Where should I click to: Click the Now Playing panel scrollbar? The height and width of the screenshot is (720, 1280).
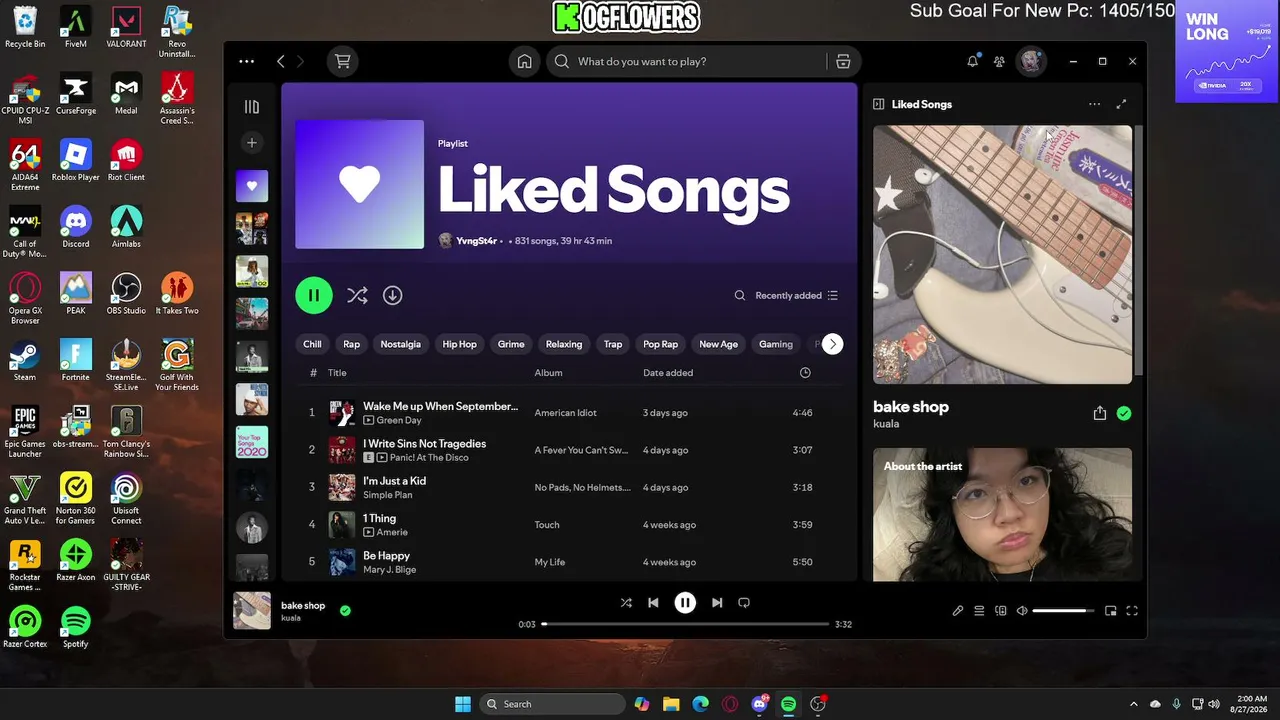[x=1138, y=250]
